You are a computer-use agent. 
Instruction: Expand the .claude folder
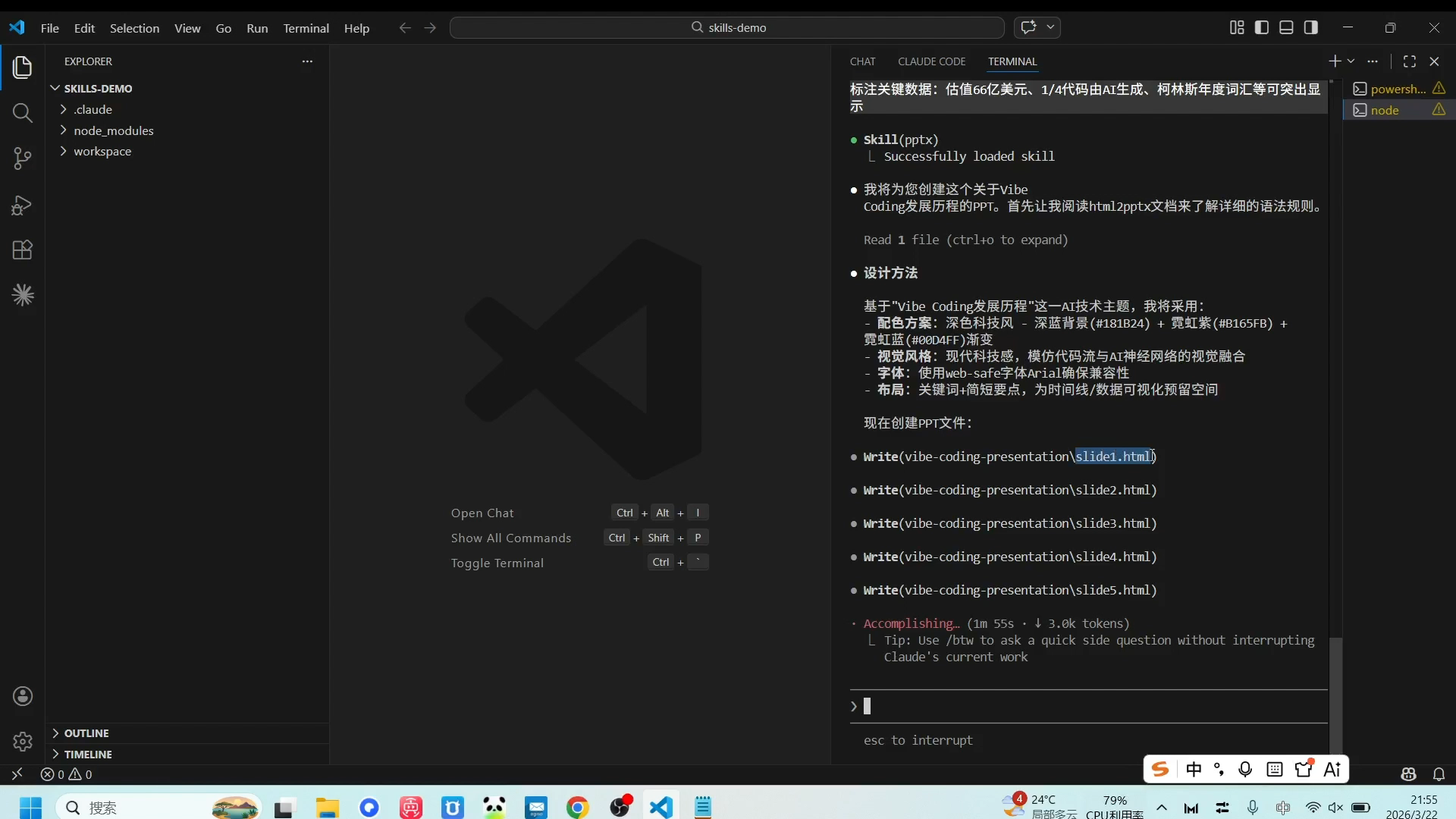pos(93,109)
